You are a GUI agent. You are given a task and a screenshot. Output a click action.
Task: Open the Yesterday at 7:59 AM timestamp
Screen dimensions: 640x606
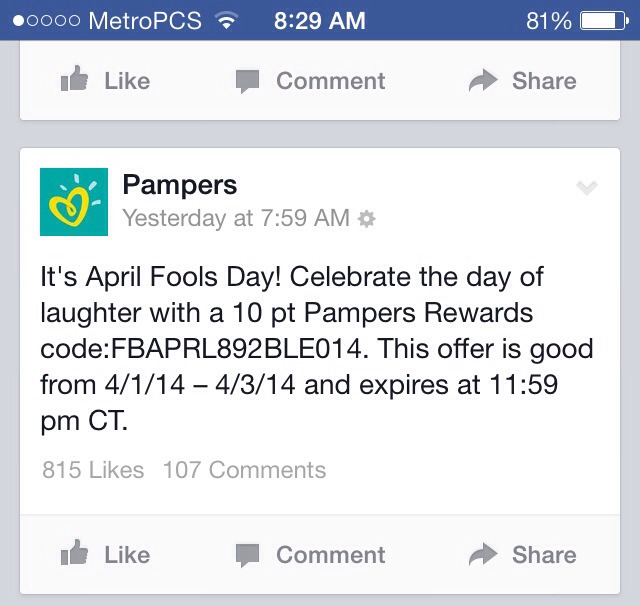(236, 218)
